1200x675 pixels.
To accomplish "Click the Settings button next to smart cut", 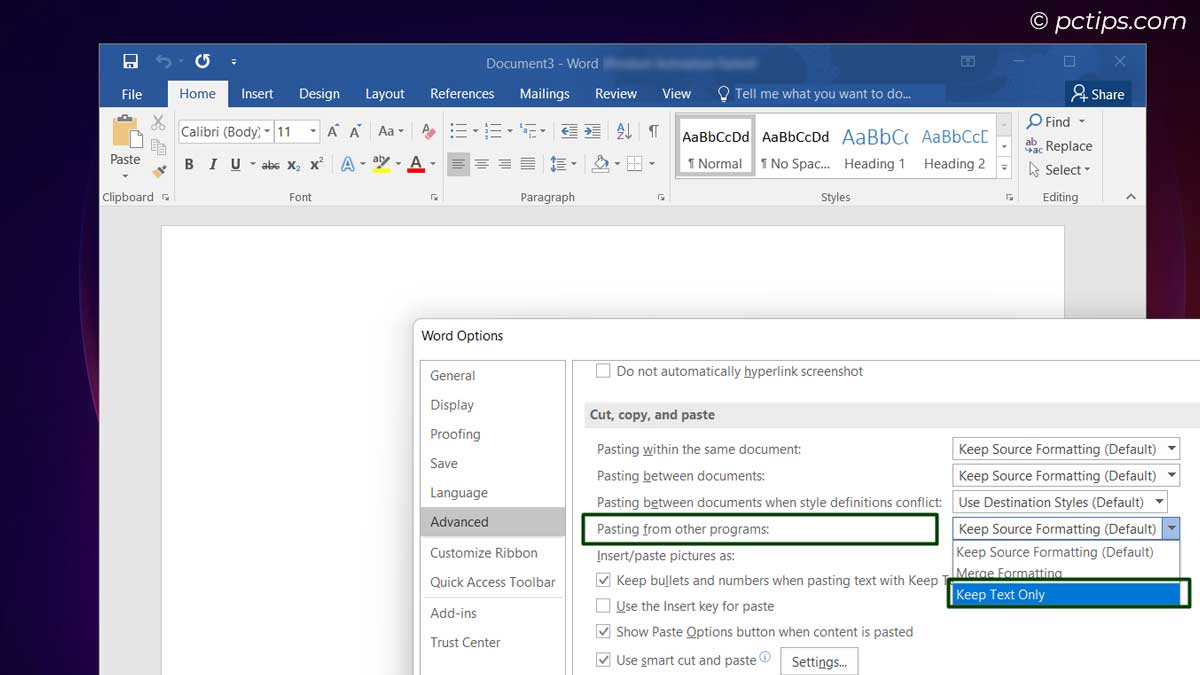I will point(819,660).
